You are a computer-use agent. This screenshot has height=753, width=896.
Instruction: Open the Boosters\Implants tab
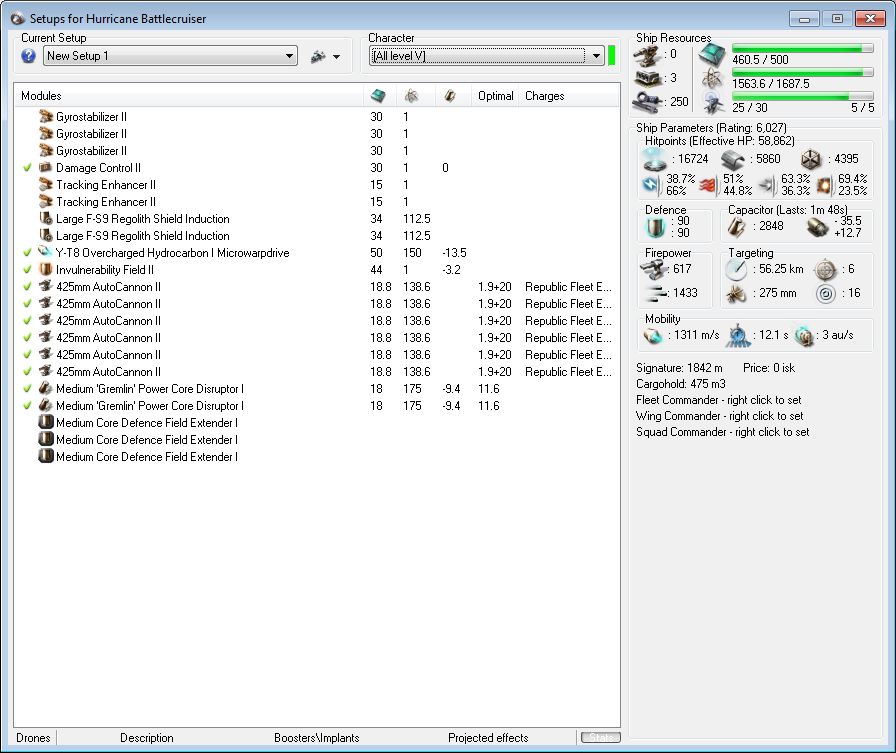[317, 738]
